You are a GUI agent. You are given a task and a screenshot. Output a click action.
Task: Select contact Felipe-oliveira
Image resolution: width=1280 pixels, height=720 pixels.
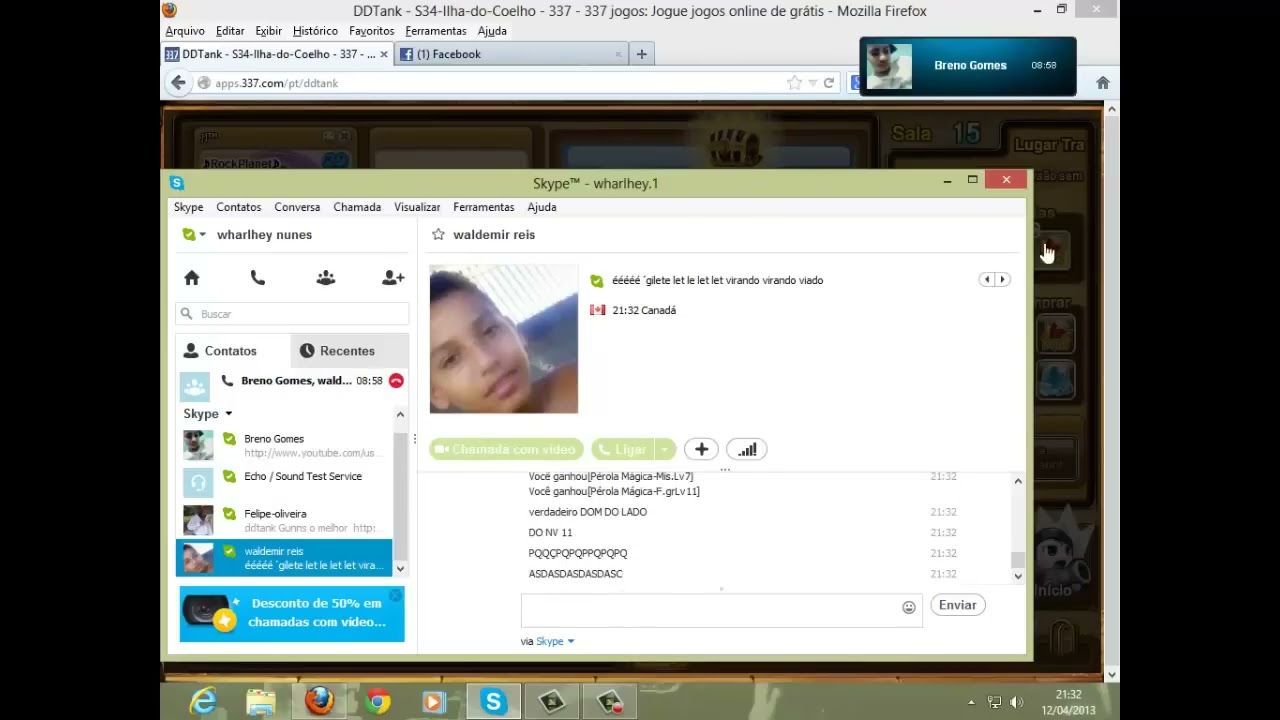click(x=285, y=520)
